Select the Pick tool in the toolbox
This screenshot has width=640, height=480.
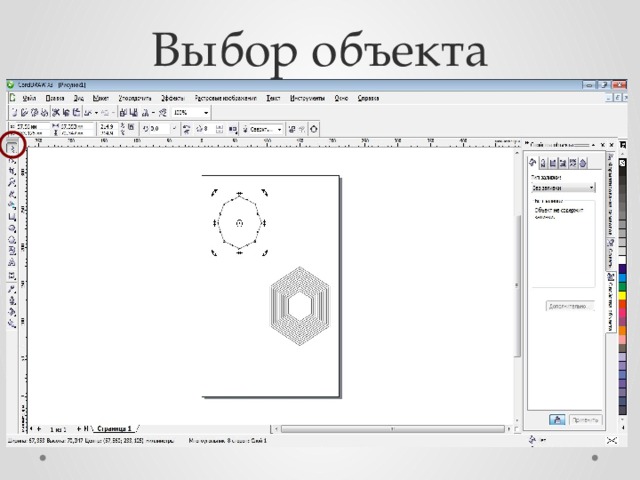coord(12,147)
